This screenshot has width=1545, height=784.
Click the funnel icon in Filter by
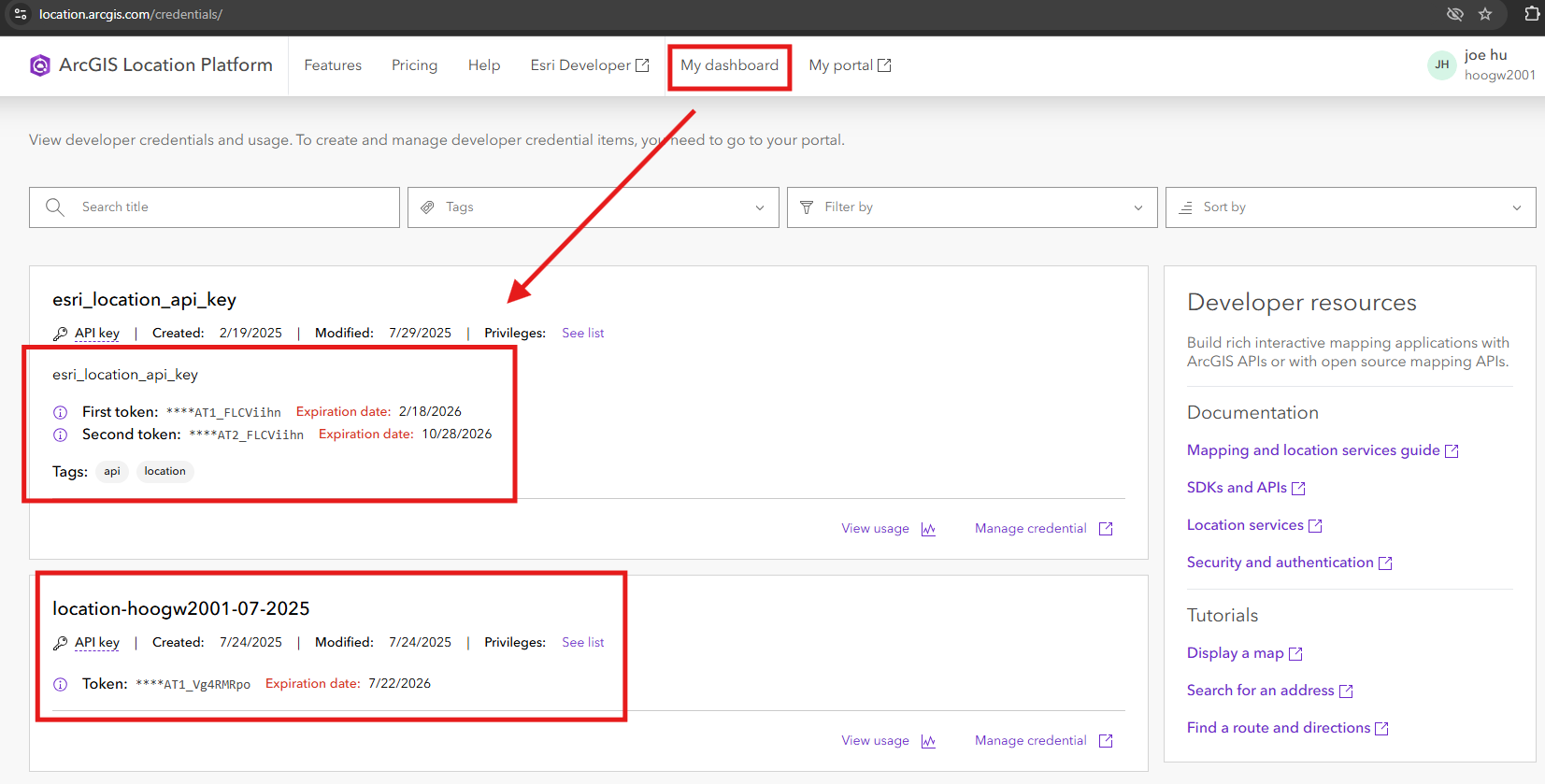(x=807, y=207)
